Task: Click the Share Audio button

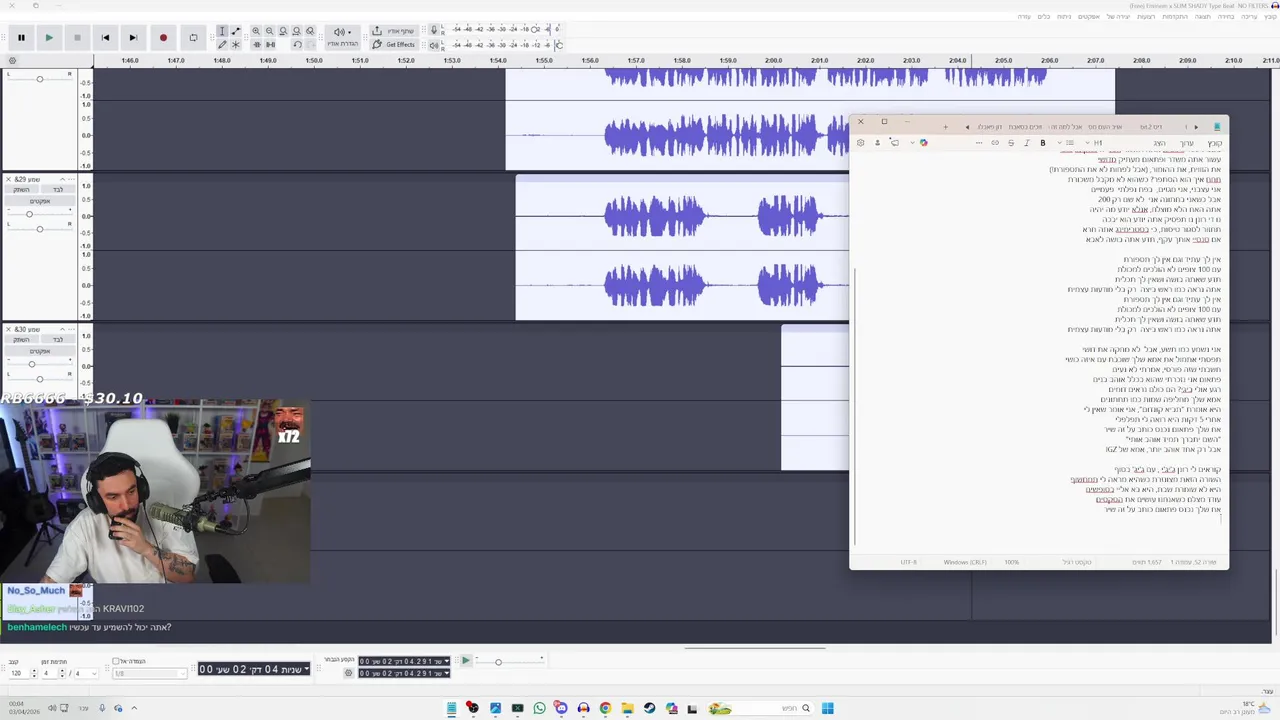Action: [x=394, y=31]
